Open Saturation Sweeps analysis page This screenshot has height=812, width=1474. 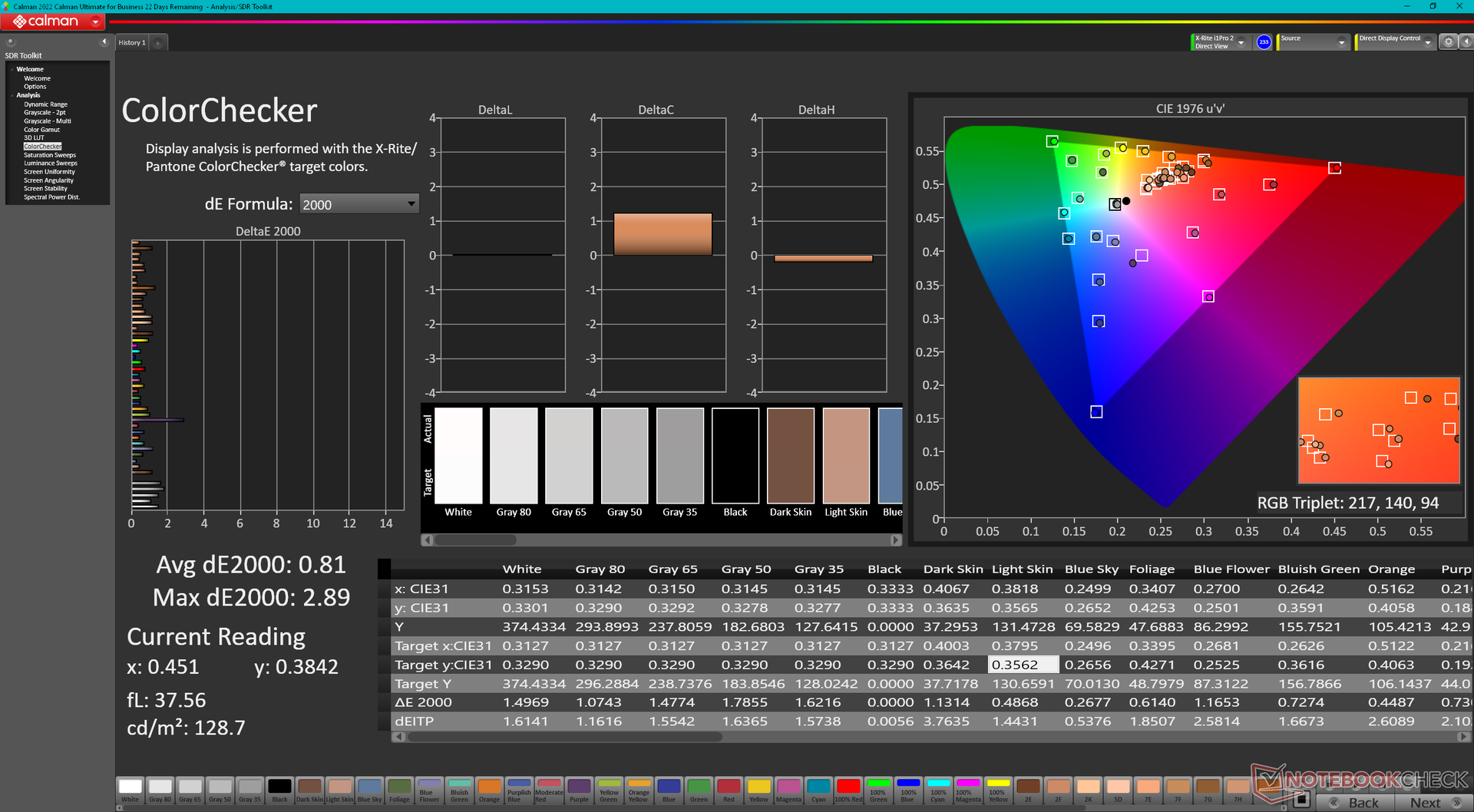point(49,155)
